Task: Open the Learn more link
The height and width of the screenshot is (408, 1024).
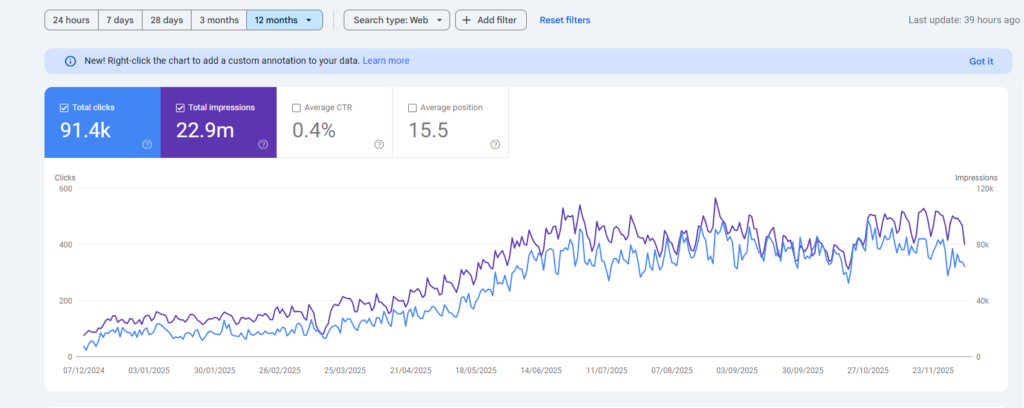Action: tap(386, 61)
